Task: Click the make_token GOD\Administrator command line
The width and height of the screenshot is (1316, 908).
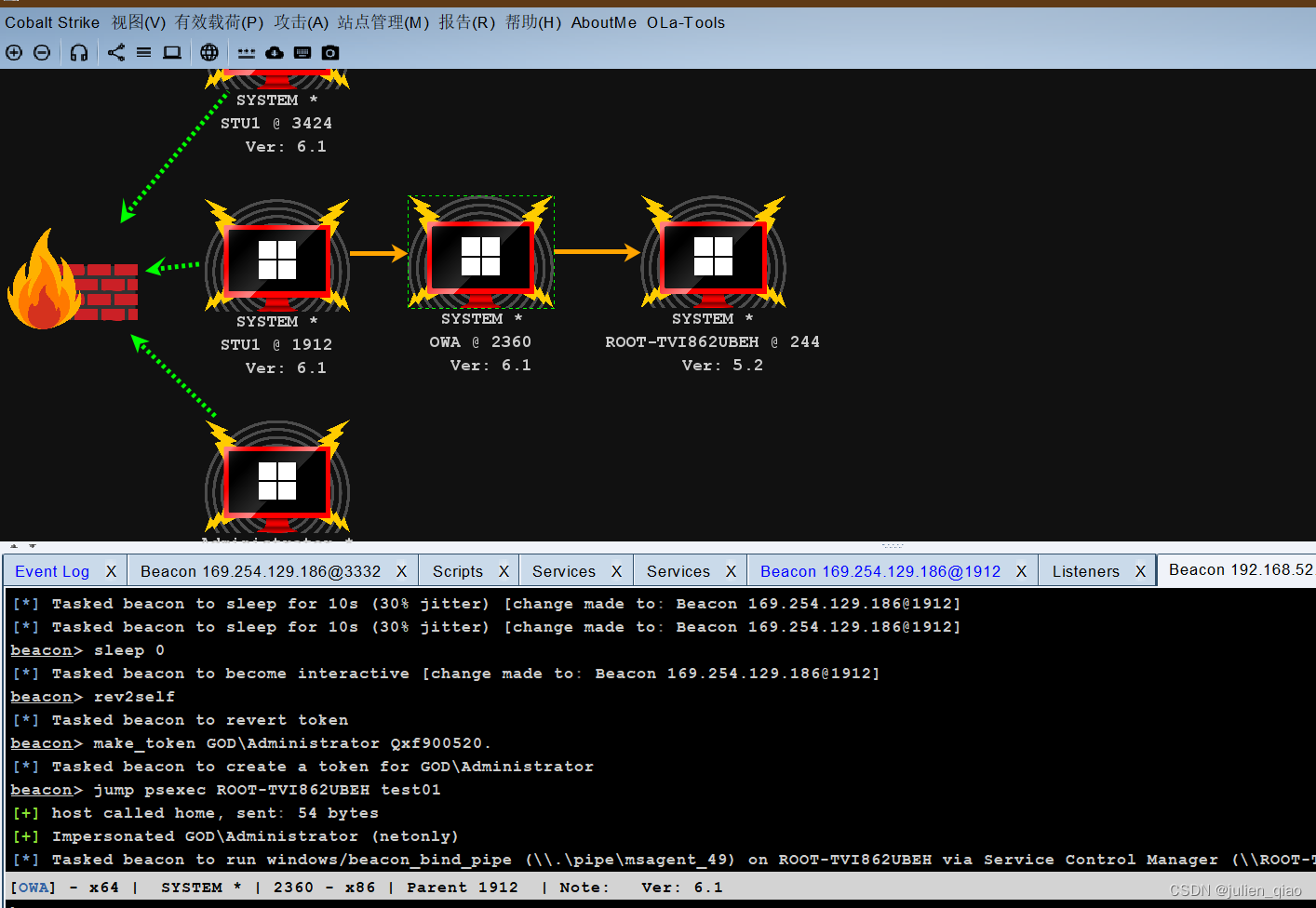Action: coord(250,743)
